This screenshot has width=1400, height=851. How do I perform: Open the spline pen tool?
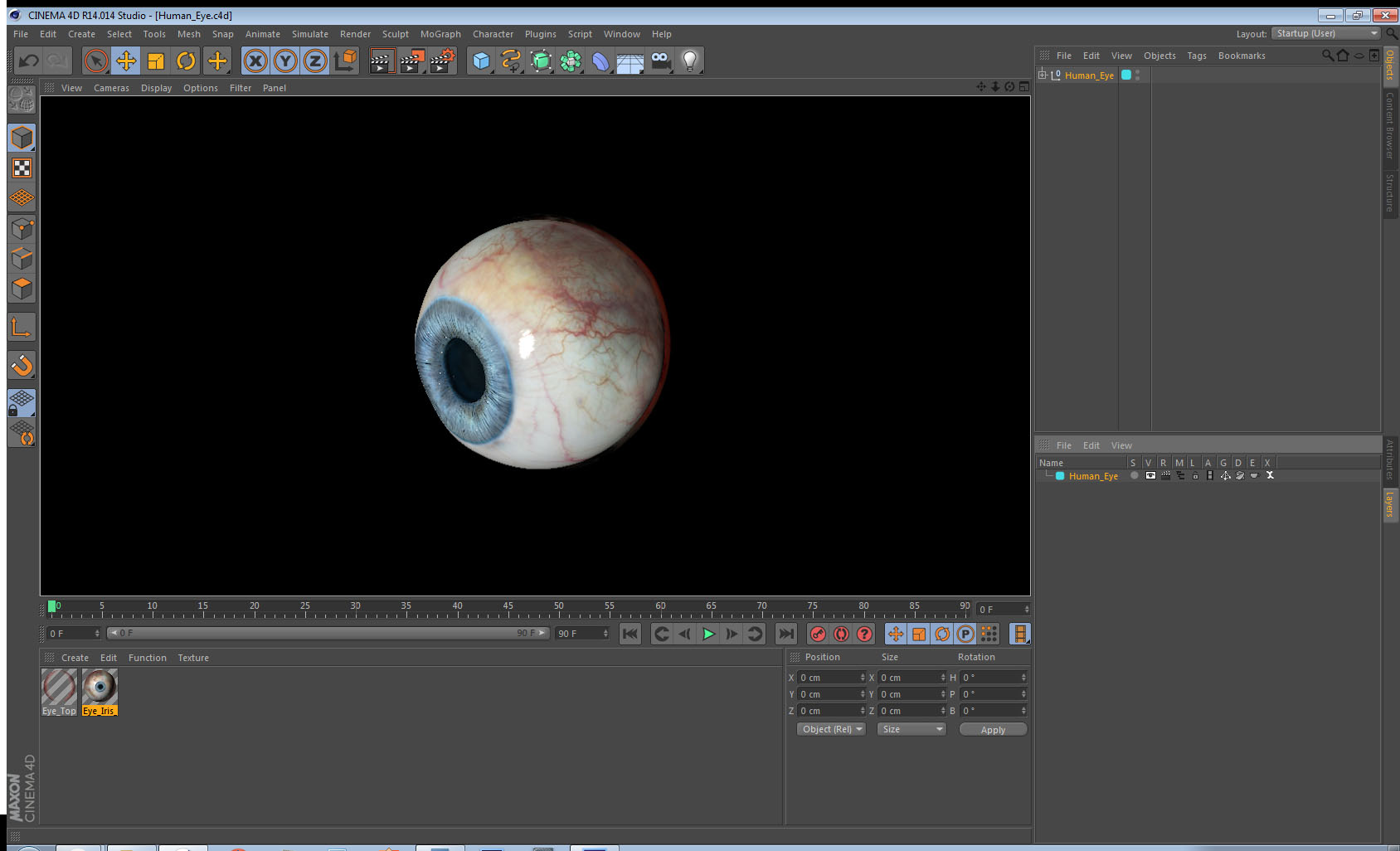point(511,61)
